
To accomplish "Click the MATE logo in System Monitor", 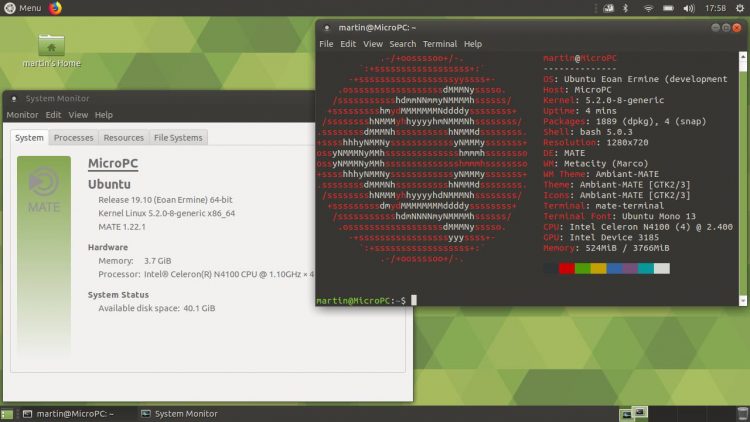I will 44,189.
